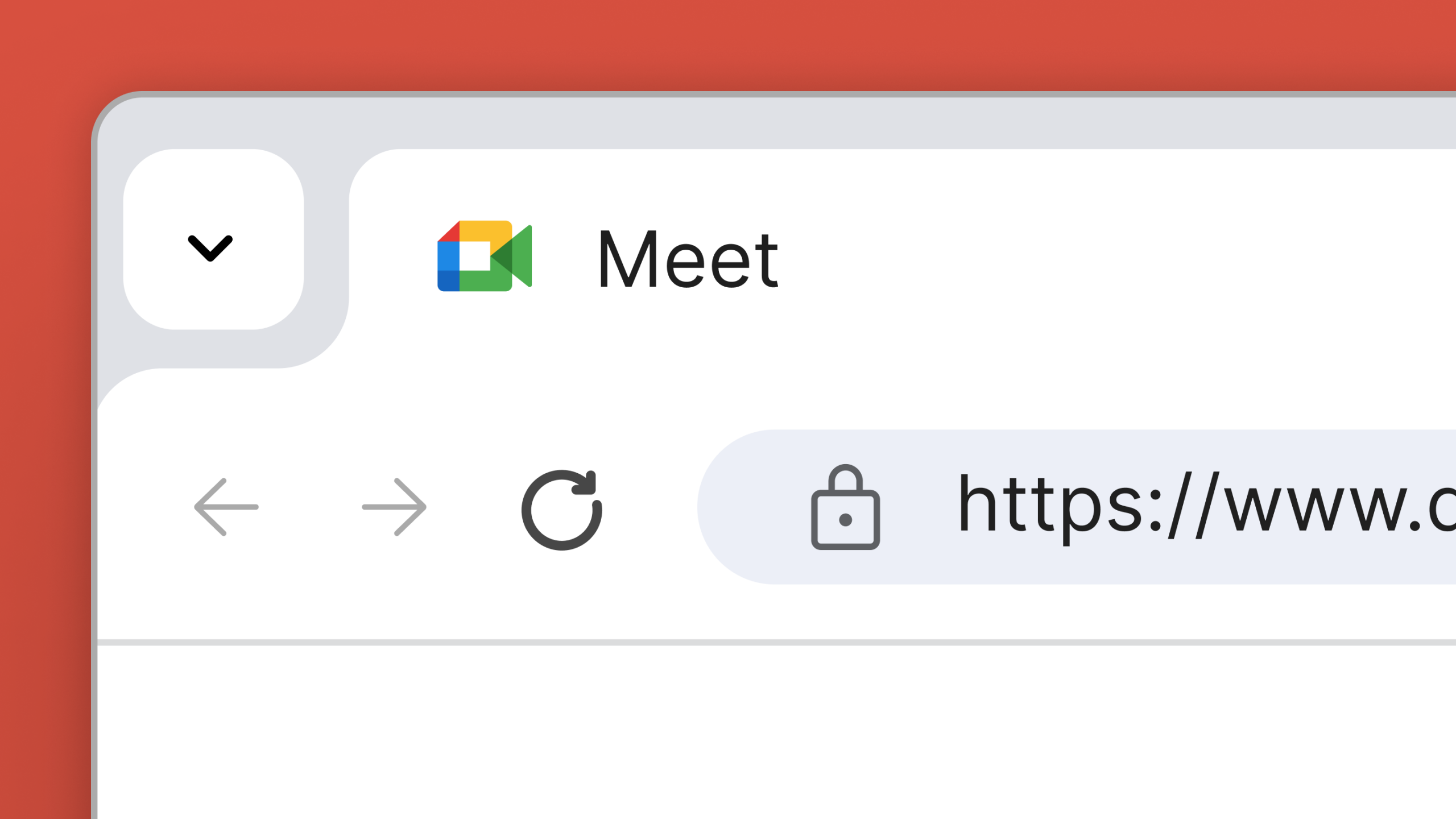Click the red desktop background outside the window
The height and width of the screenshot is (819, 1456).
[682, 40]
